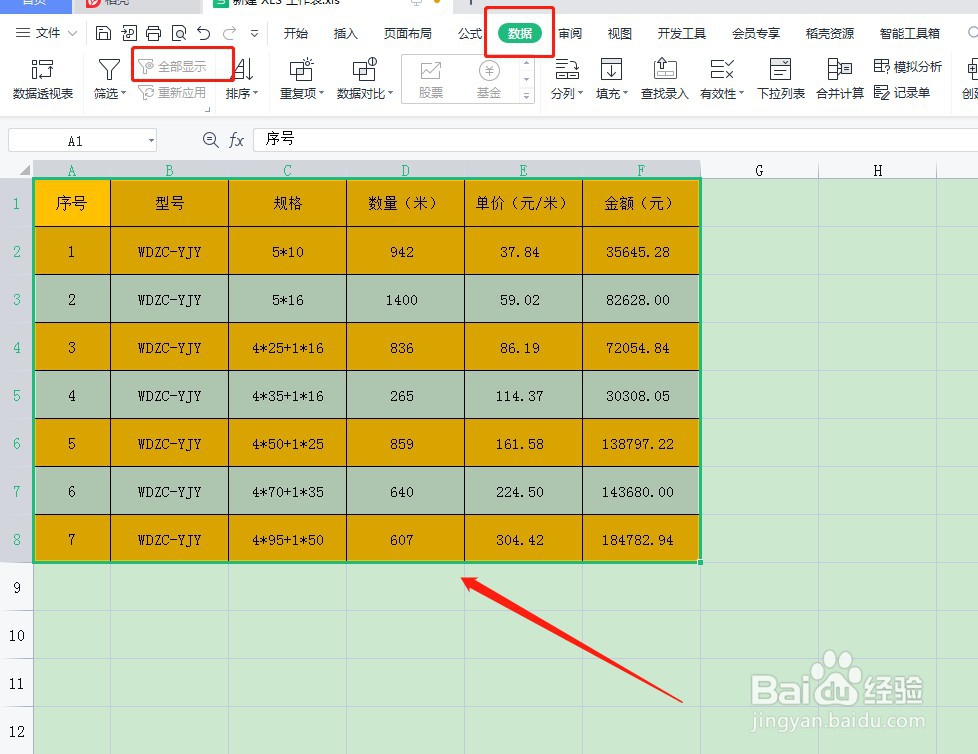Switch to the 智能工具箱 tab

click(x=909, y=34)
